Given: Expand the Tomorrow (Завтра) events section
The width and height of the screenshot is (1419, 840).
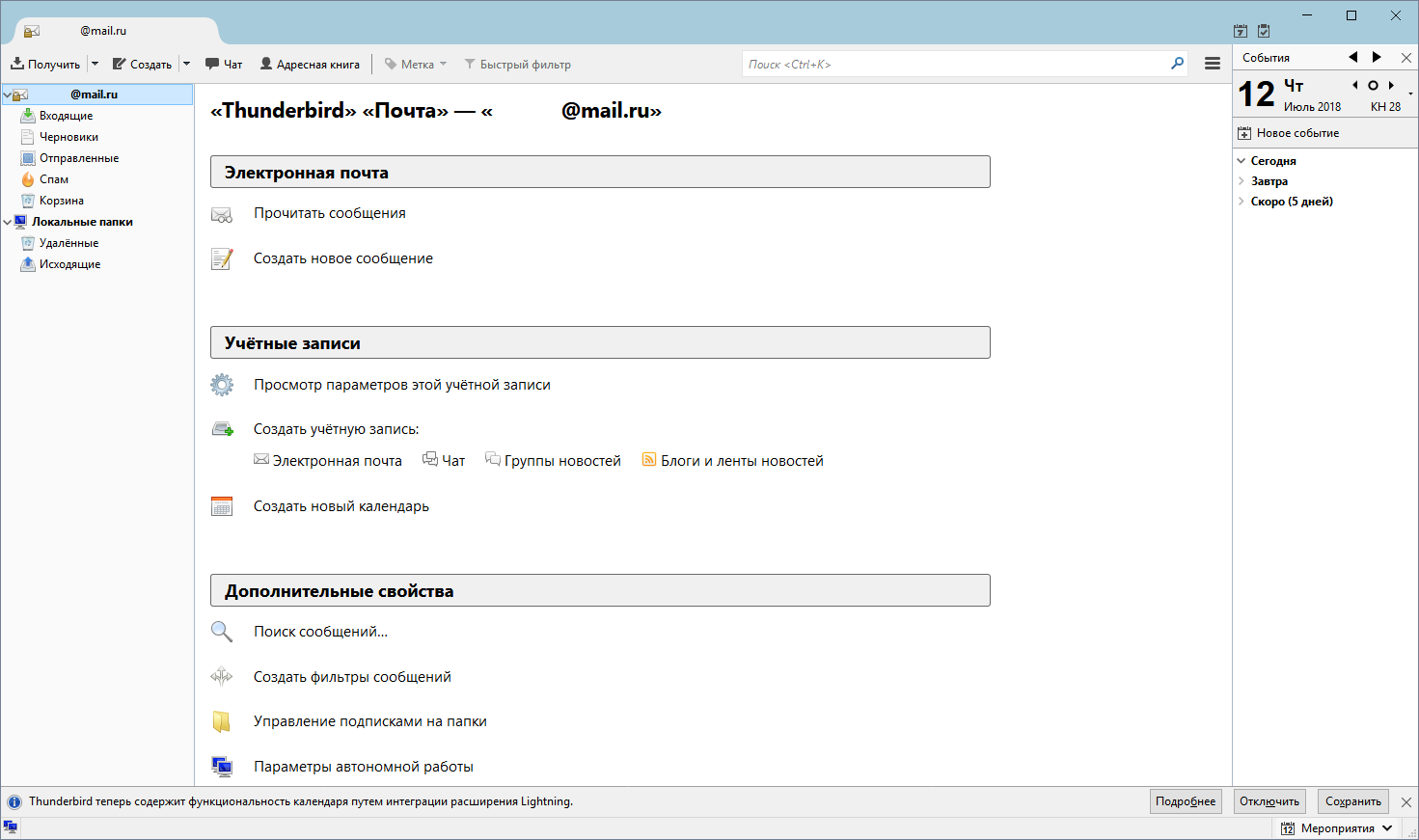Looking at the screenshot, I should coord(1242,181).
